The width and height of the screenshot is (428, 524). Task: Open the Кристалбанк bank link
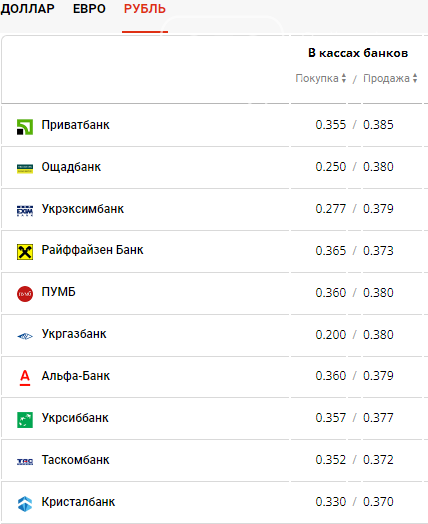coord(78,502)
